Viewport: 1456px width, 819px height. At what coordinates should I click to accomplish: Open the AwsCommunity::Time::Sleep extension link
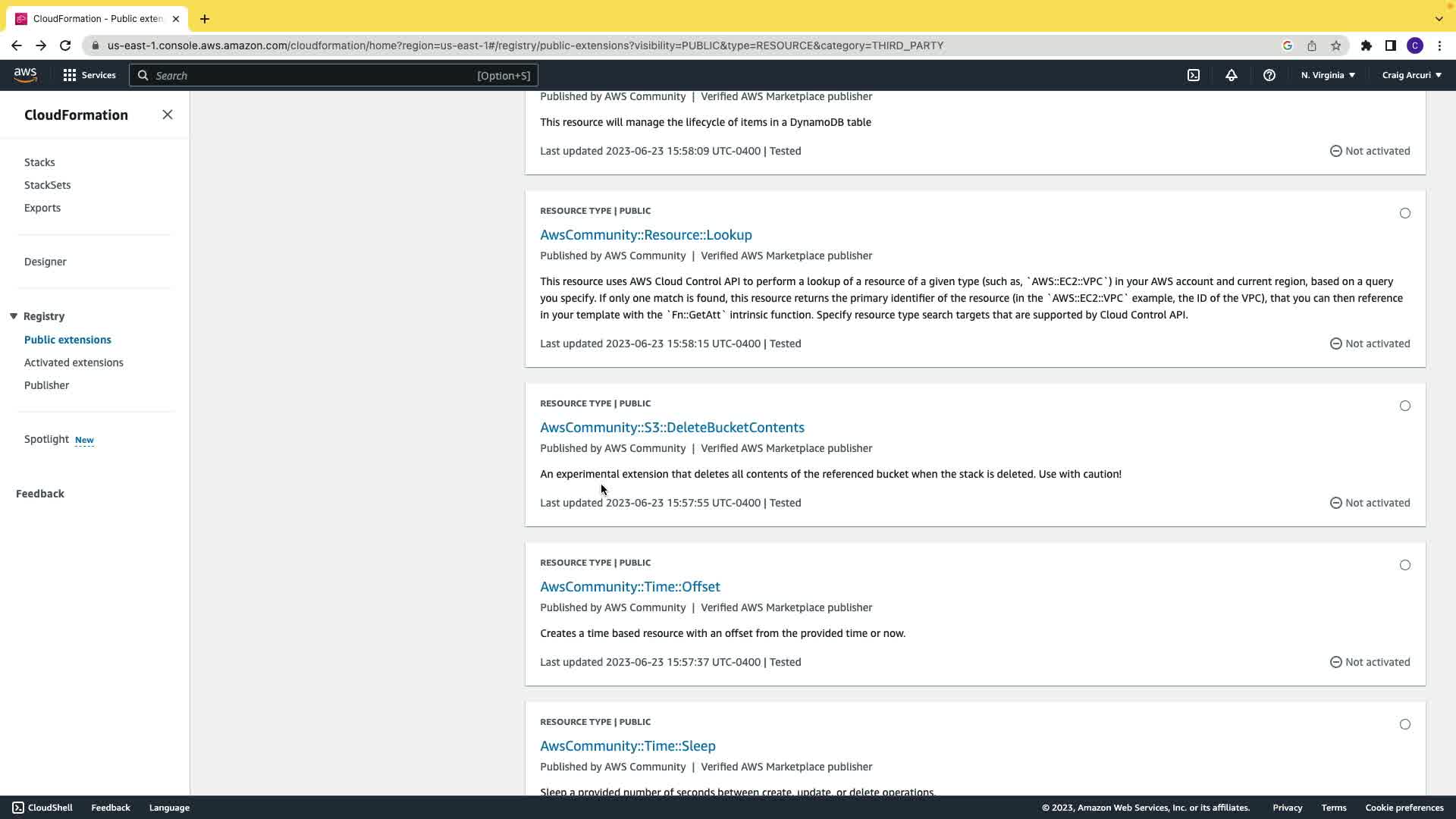[627, 745]
